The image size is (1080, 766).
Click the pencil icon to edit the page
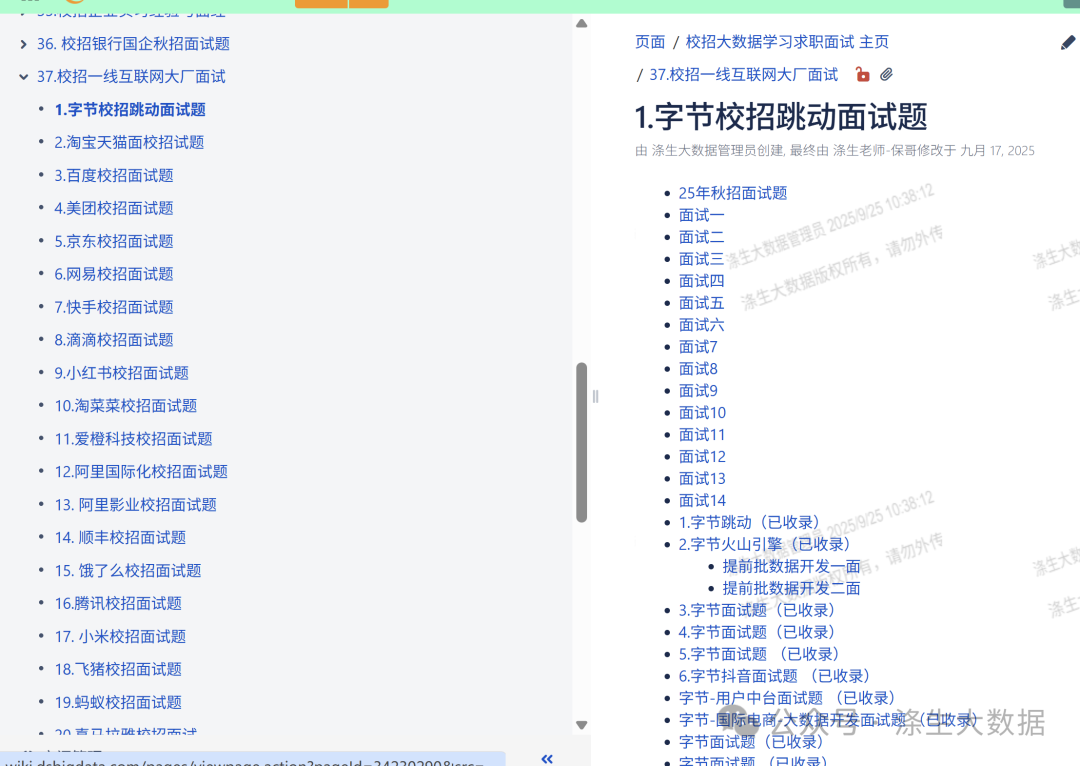pyautogui.click(x=1067, y=42)
